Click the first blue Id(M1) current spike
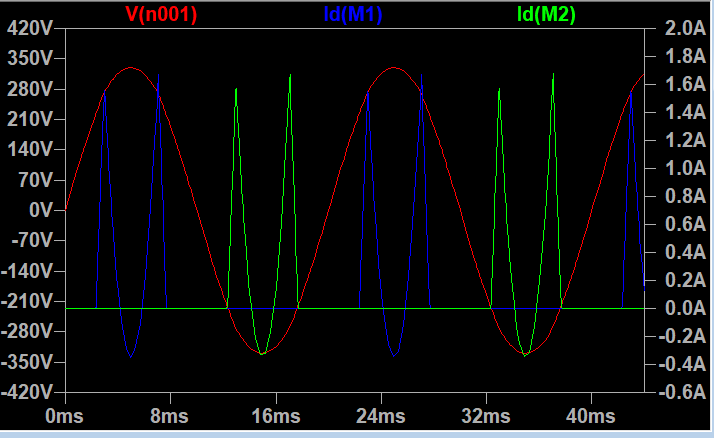 [105, 93]
